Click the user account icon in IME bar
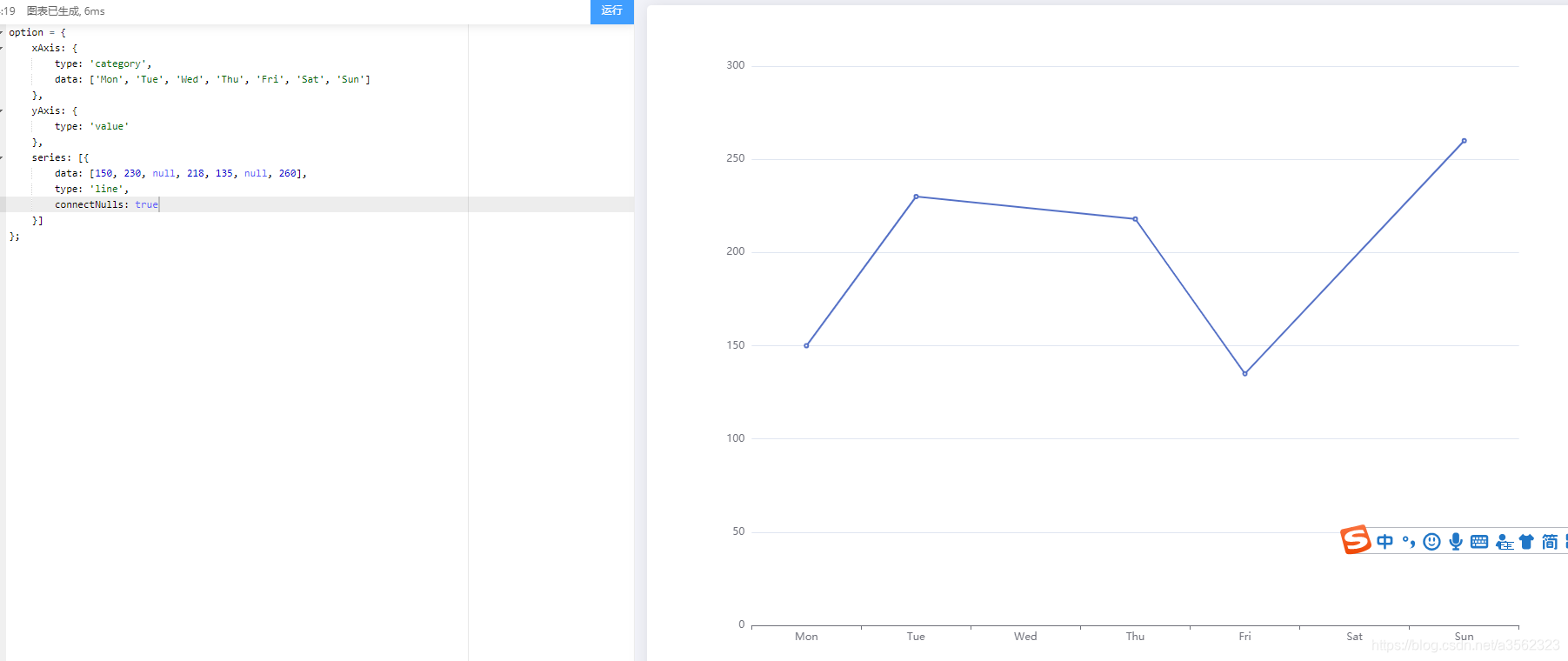 click(x=1505, y=542)
